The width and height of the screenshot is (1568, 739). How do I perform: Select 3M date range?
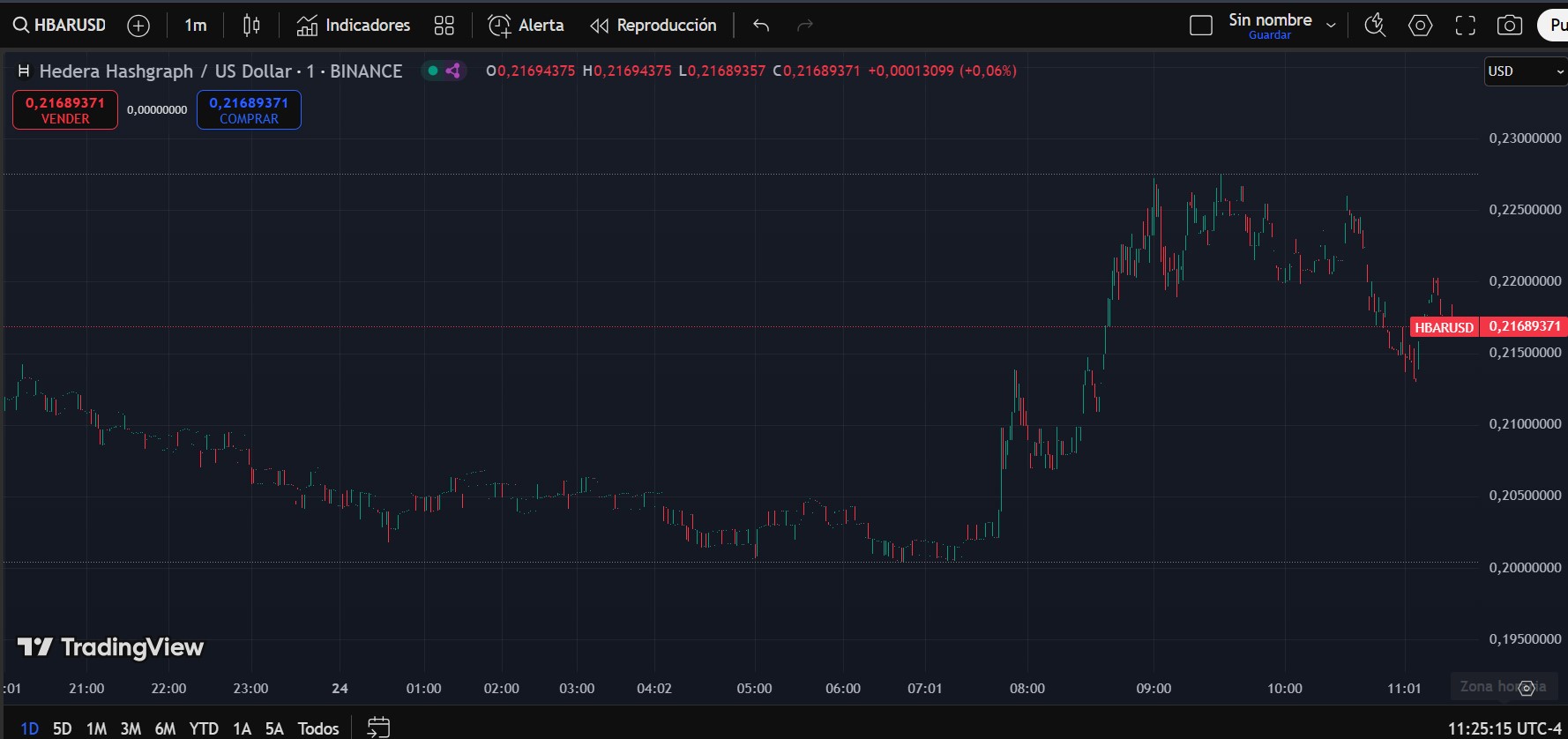tap(131, 728)
